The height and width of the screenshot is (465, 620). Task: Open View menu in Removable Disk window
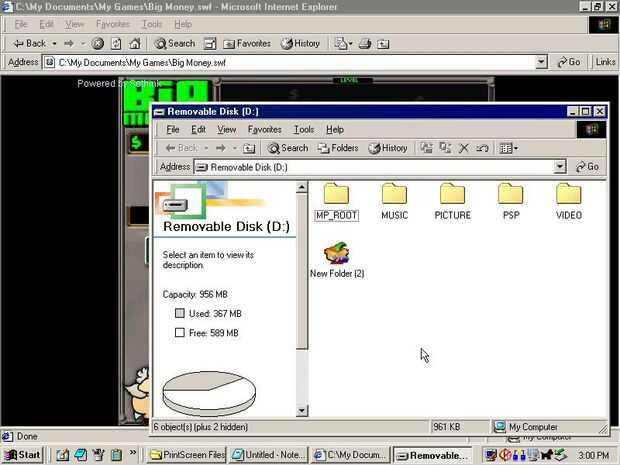[x=226, y=130]
